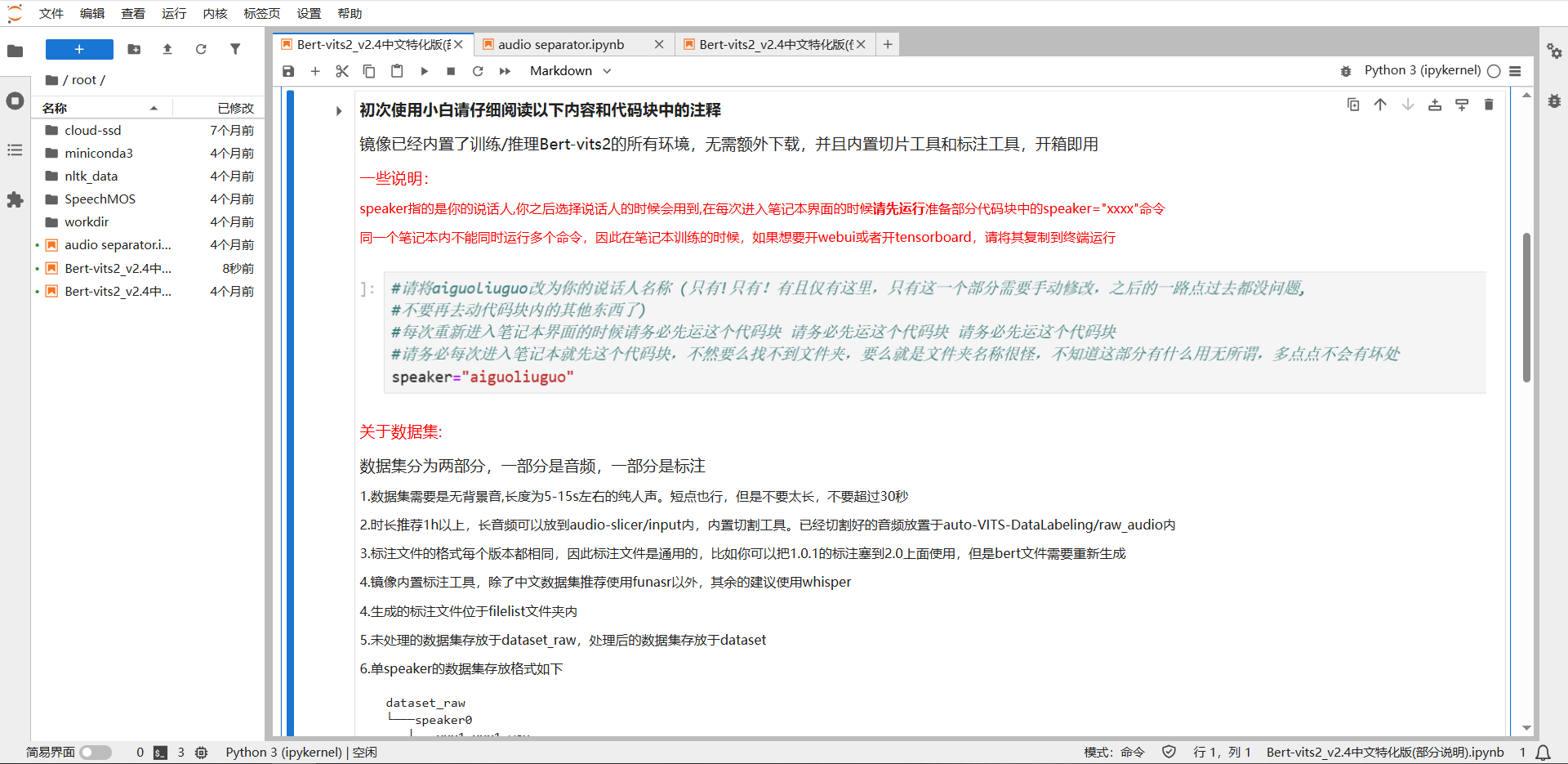Open the notifications bell in status bar
This screenshot has height=764, width=1568.
point(1543,752)
